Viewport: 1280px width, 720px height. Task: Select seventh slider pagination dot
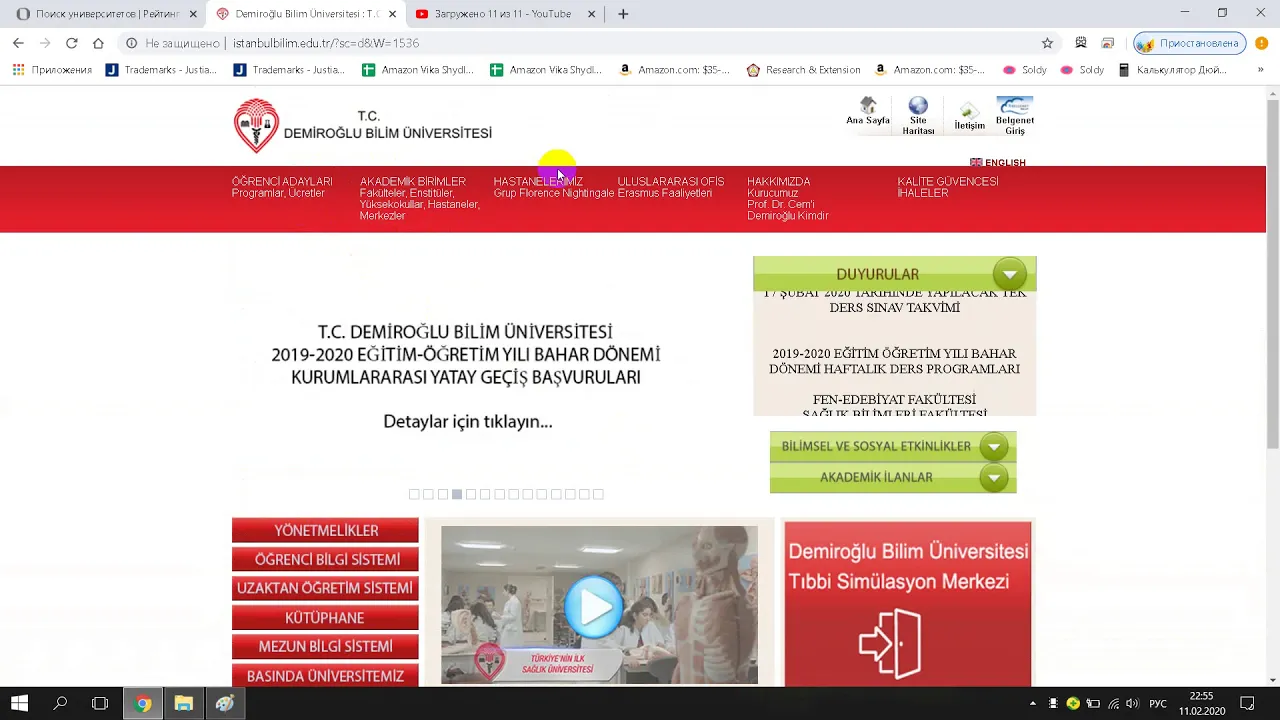click(x=499, y=494)
